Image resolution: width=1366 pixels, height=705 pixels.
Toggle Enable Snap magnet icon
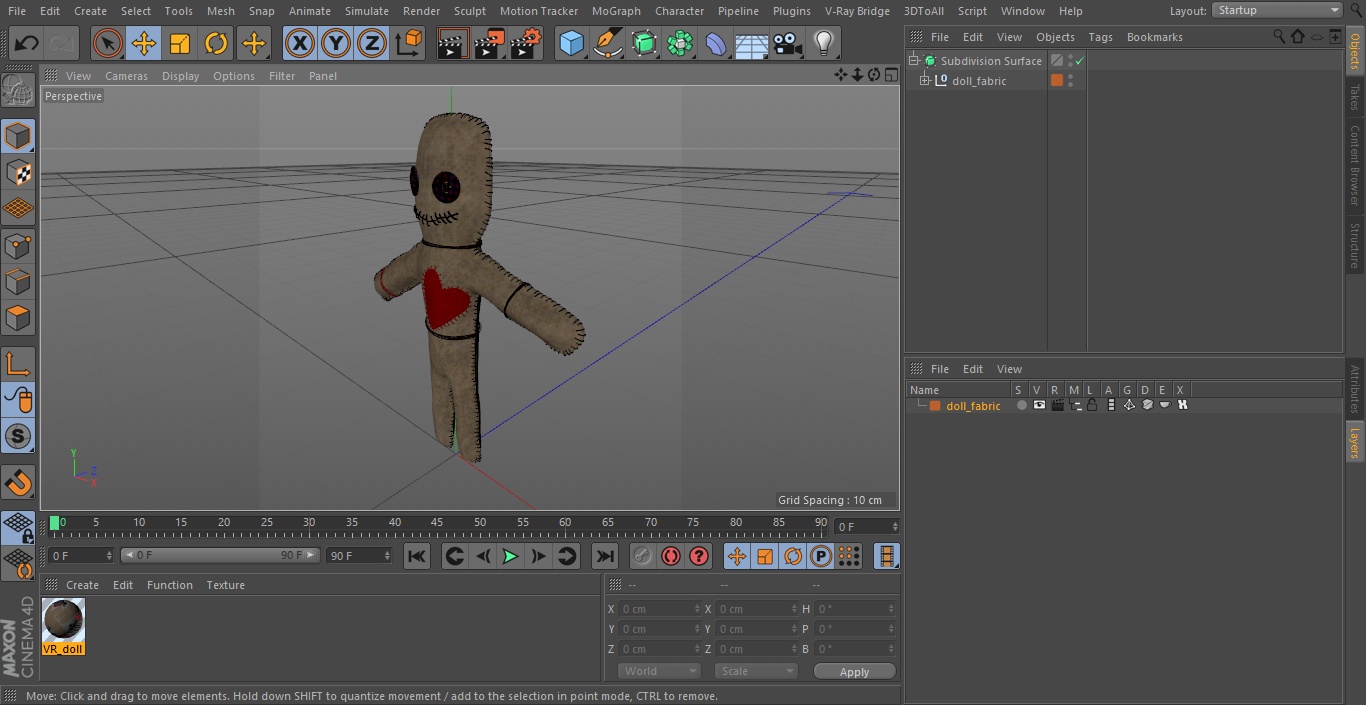18,483
